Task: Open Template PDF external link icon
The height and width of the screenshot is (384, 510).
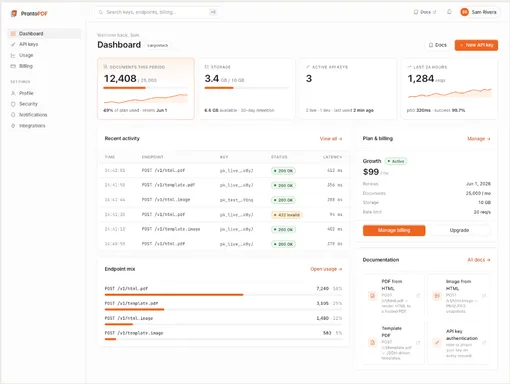Action: point(418,342)
